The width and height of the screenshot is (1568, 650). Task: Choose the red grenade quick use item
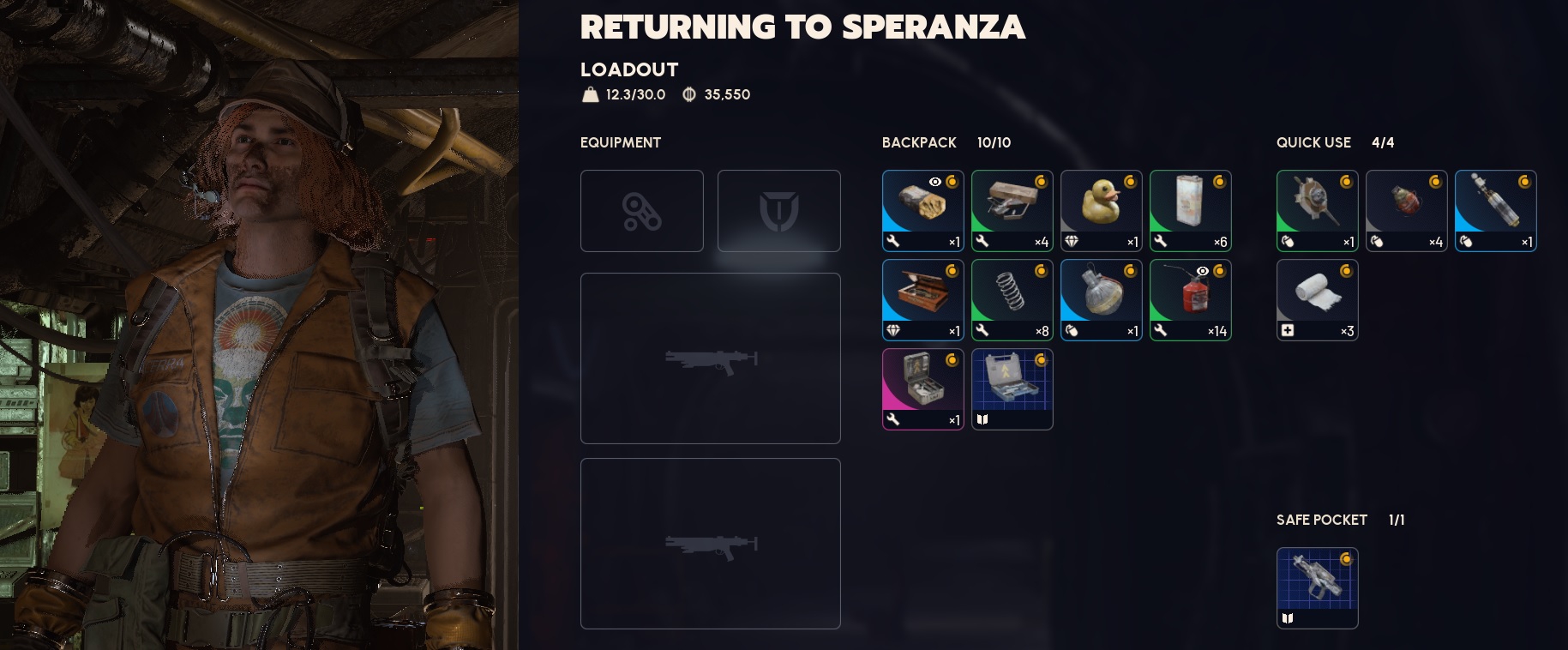pos(1406,211)
